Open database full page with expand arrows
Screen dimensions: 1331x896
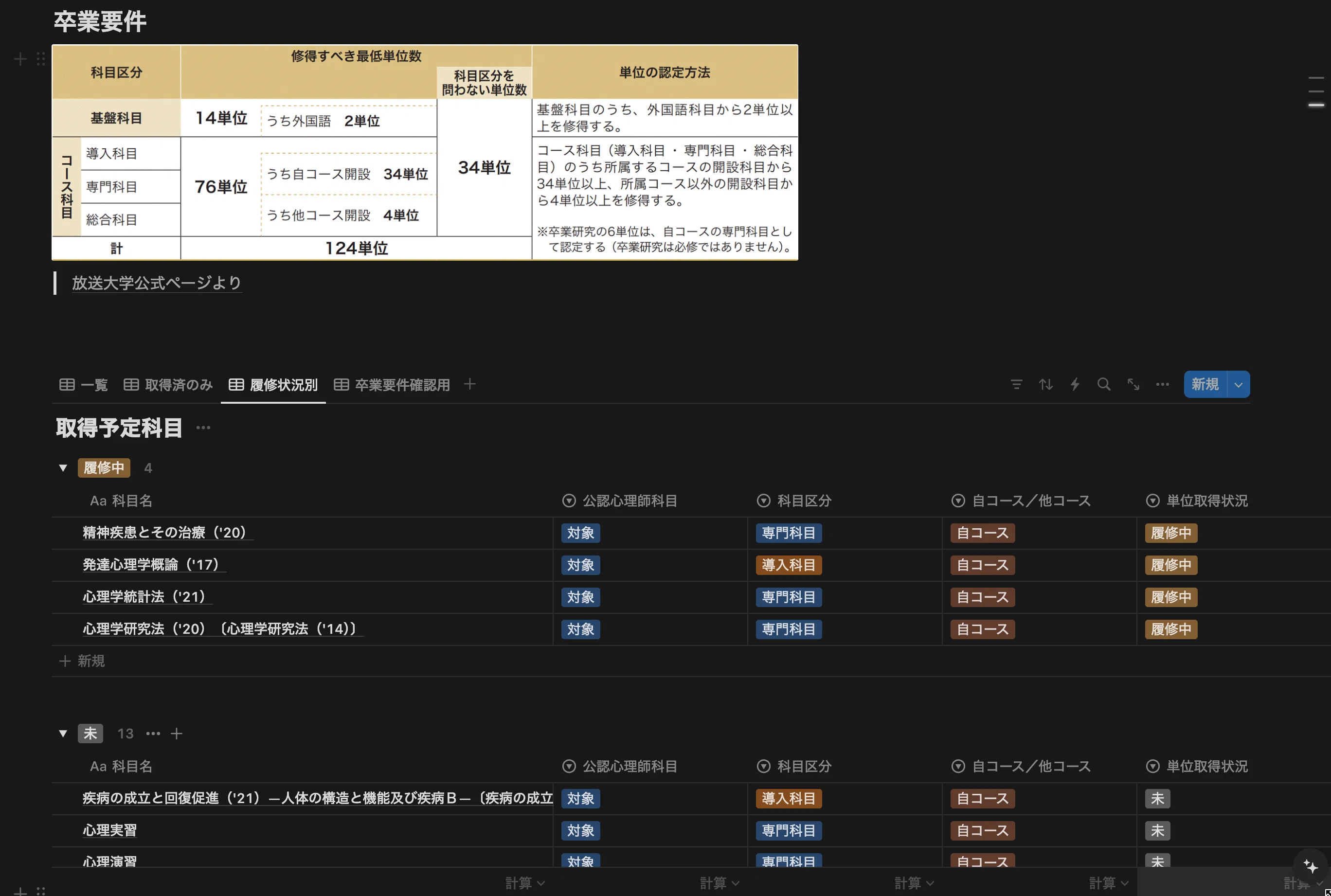[1133, 385]
